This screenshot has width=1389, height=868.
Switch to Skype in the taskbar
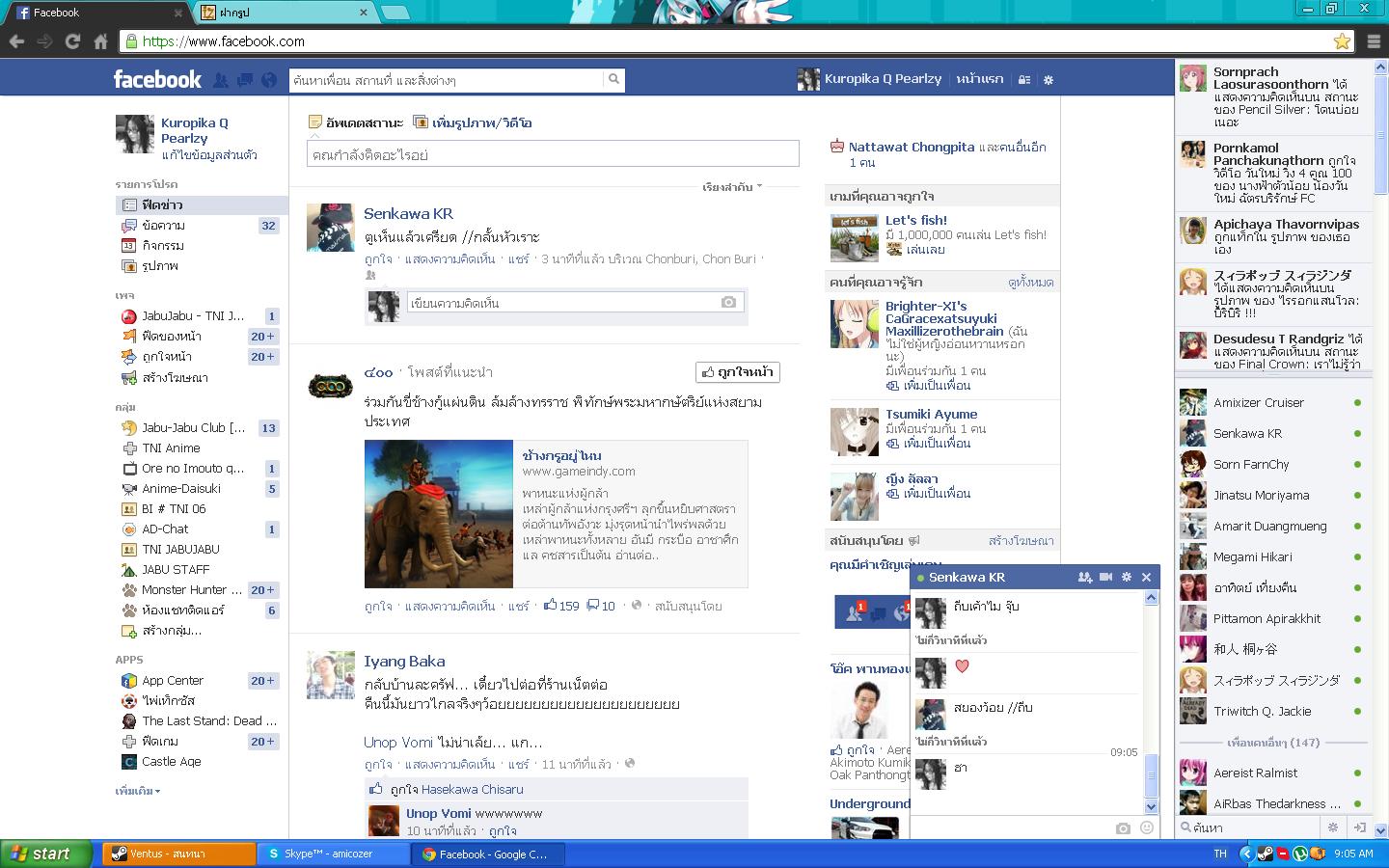[334, 854]
